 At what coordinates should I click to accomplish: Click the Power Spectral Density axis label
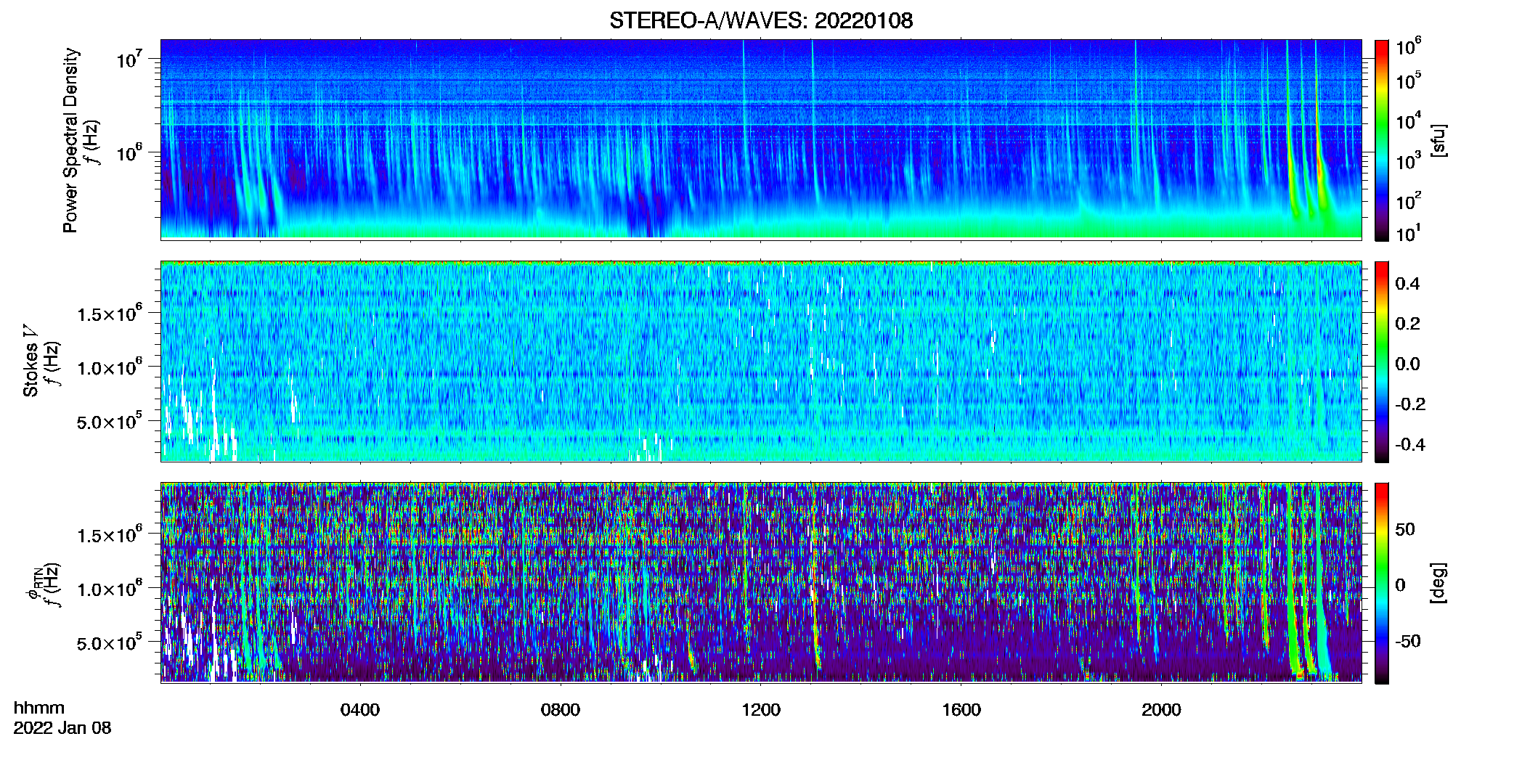point(70,140)
